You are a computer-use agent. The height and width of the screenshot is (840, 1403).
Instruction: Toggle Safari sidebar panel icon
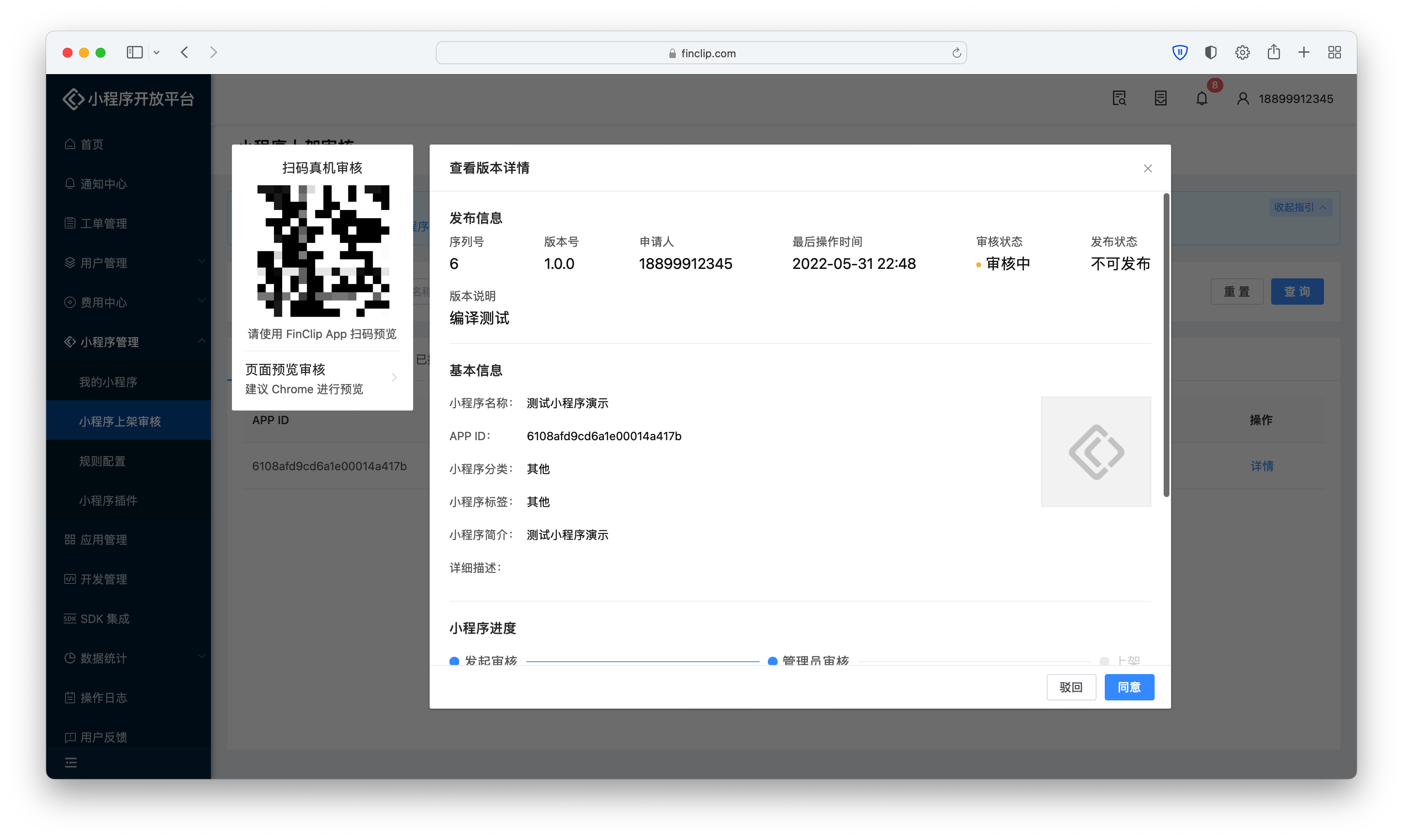pos(134,53)
